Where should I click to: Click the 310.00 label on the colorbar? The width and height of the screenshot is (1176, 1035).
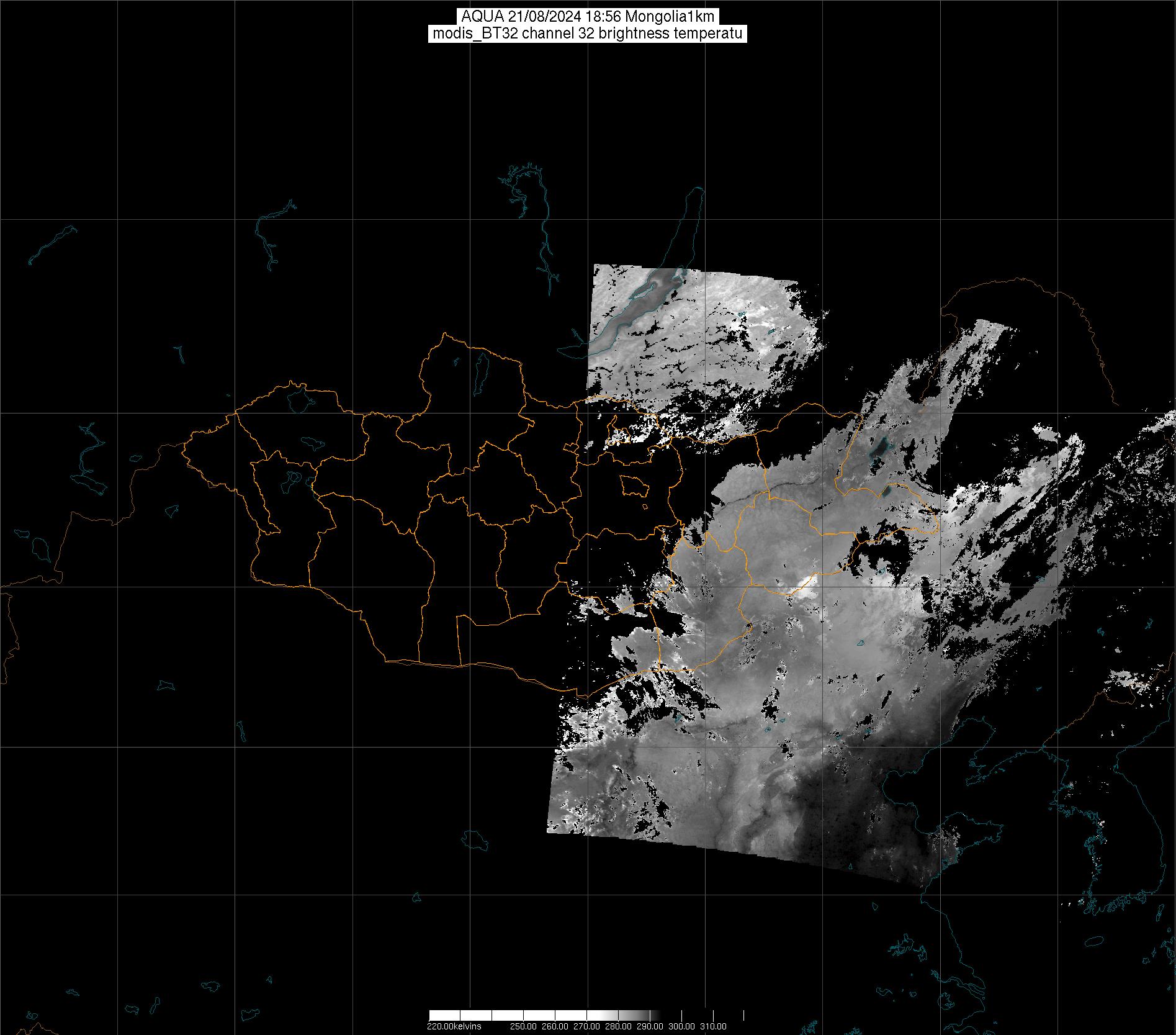click(x=713, y=1026)
